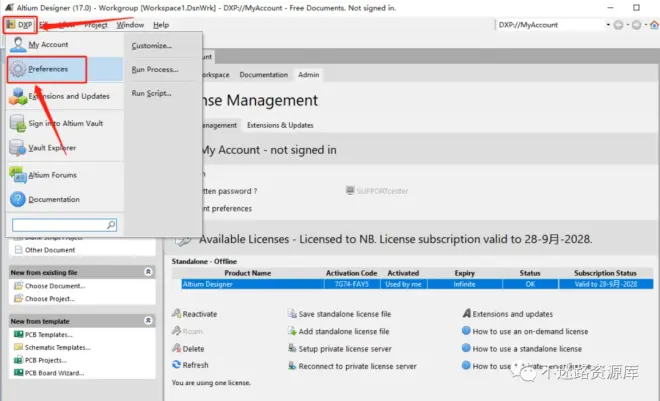Click the Reactivate license icon
This screenshot has height=401, width=660.
coord(176,313)
